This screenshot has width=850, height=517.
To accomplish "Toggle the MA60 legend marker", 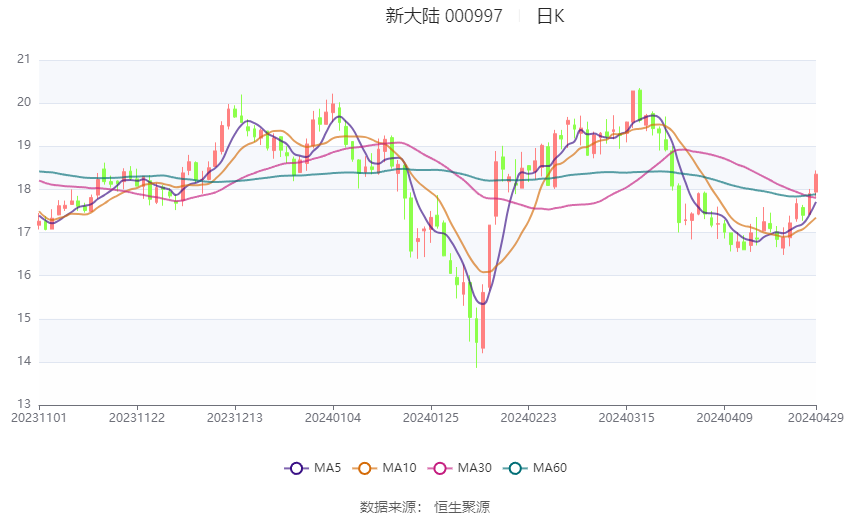I will (x=515, y=468).
